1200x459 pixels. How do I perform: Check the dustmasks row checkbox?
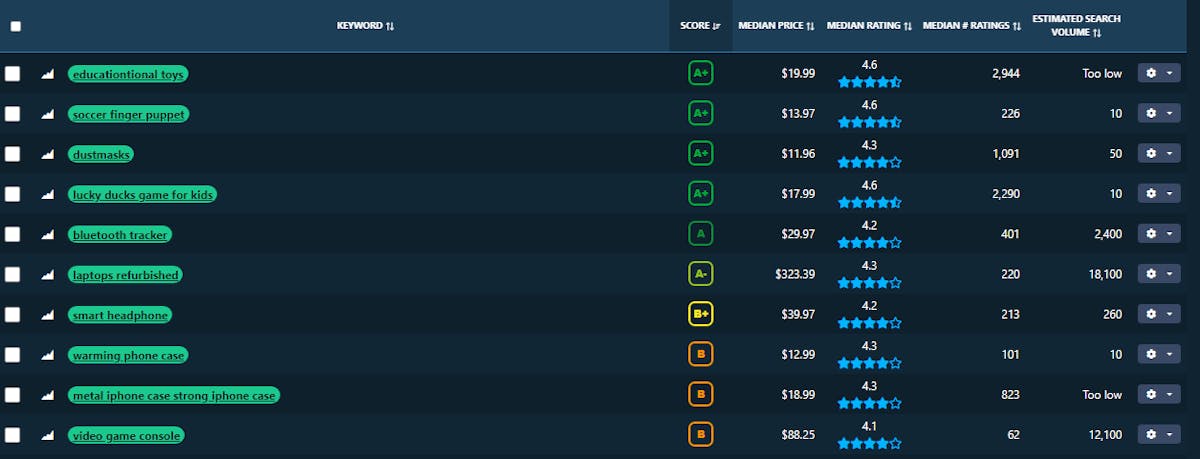[12, 154]
